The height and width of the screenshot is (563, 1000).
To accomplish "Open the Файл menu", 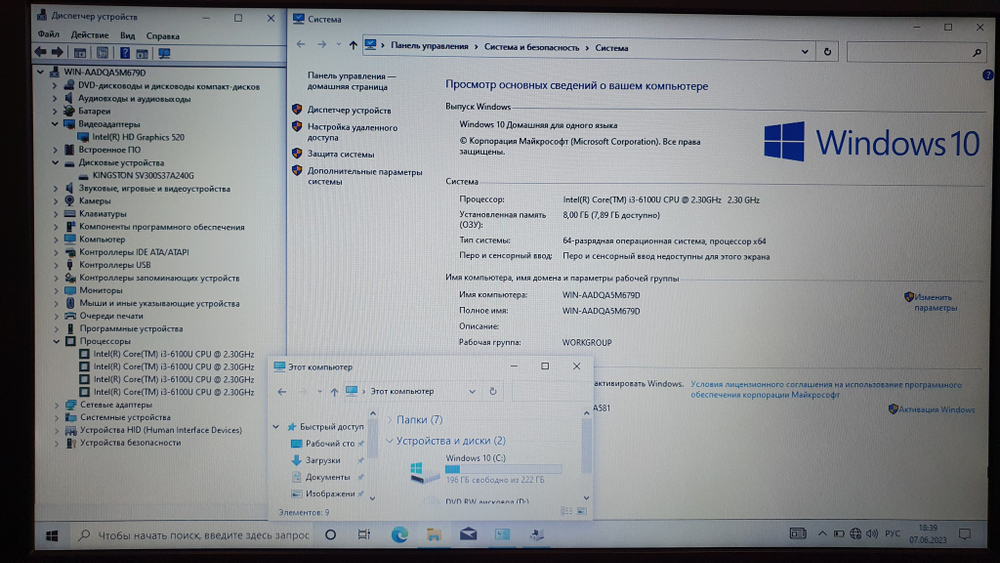I will 48,34.
